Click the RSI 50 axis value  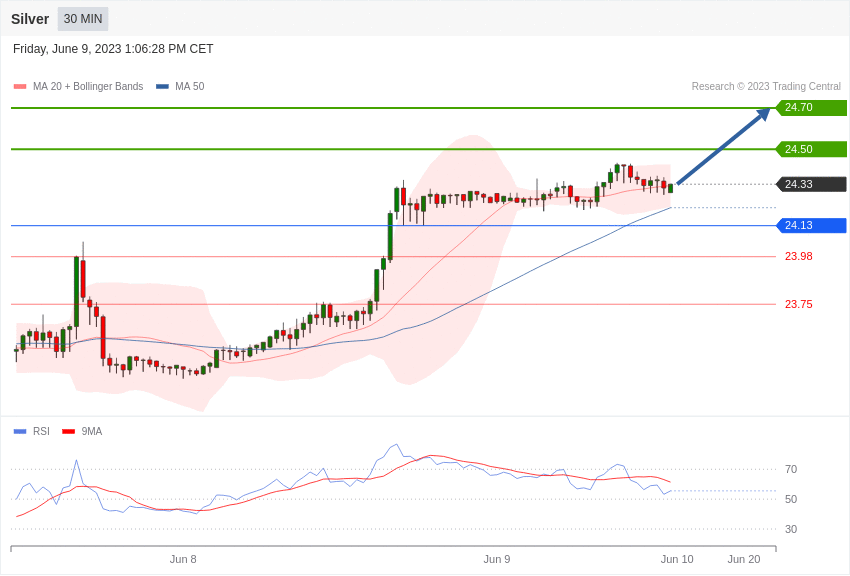click(x=791, y=499)
